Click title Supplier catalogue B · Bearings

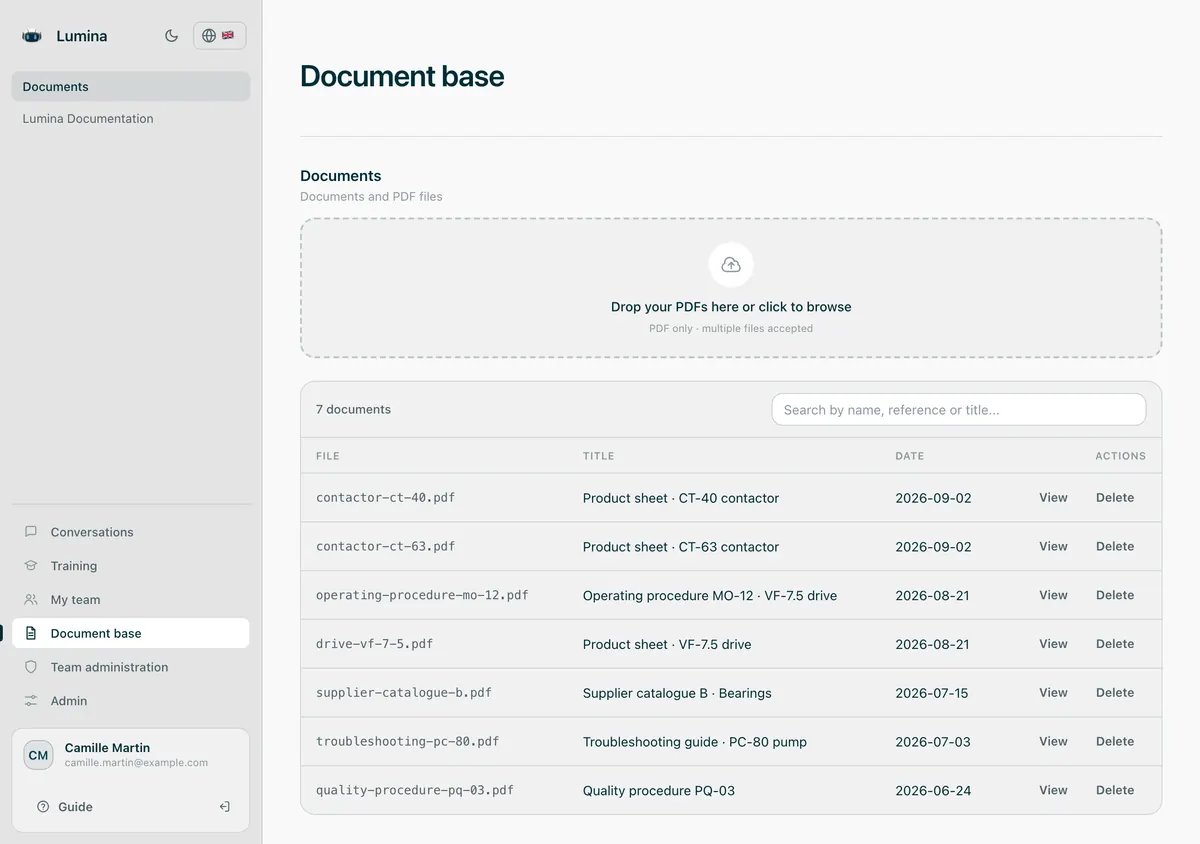click(677, 693)
